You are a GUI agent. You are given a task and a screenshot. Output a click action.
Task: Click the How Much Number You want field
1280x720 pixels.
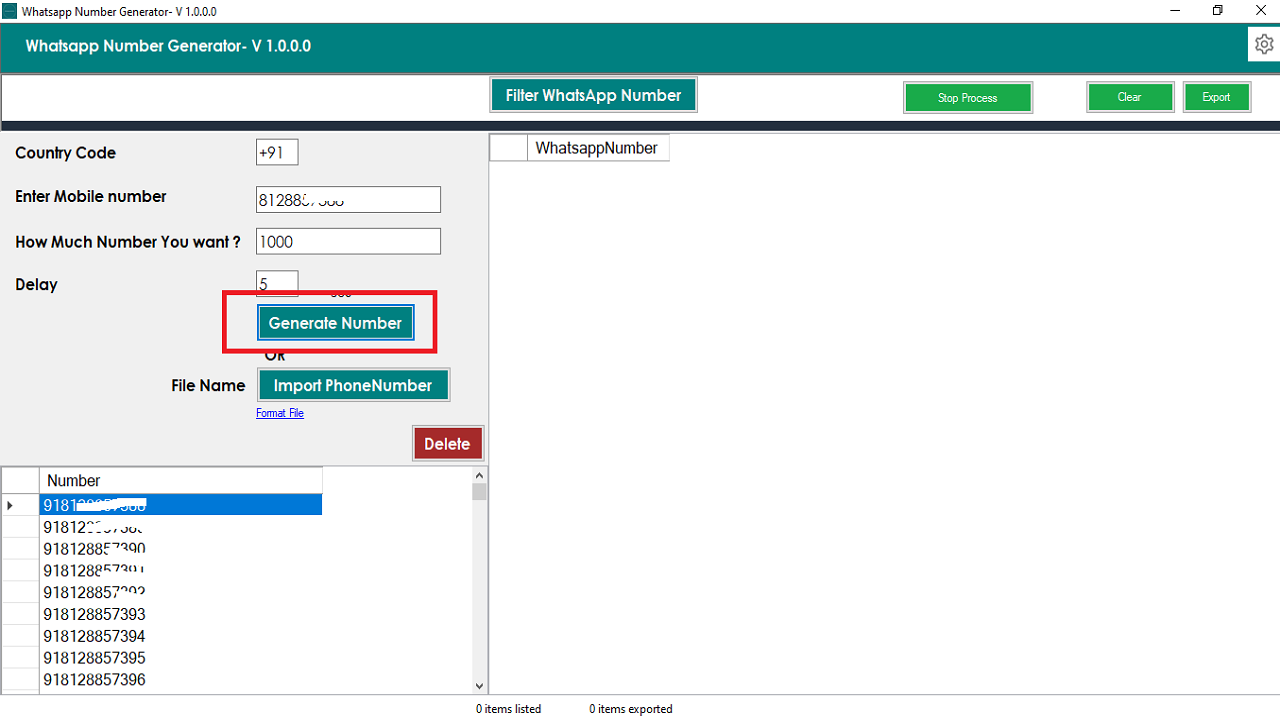[347, 241]
